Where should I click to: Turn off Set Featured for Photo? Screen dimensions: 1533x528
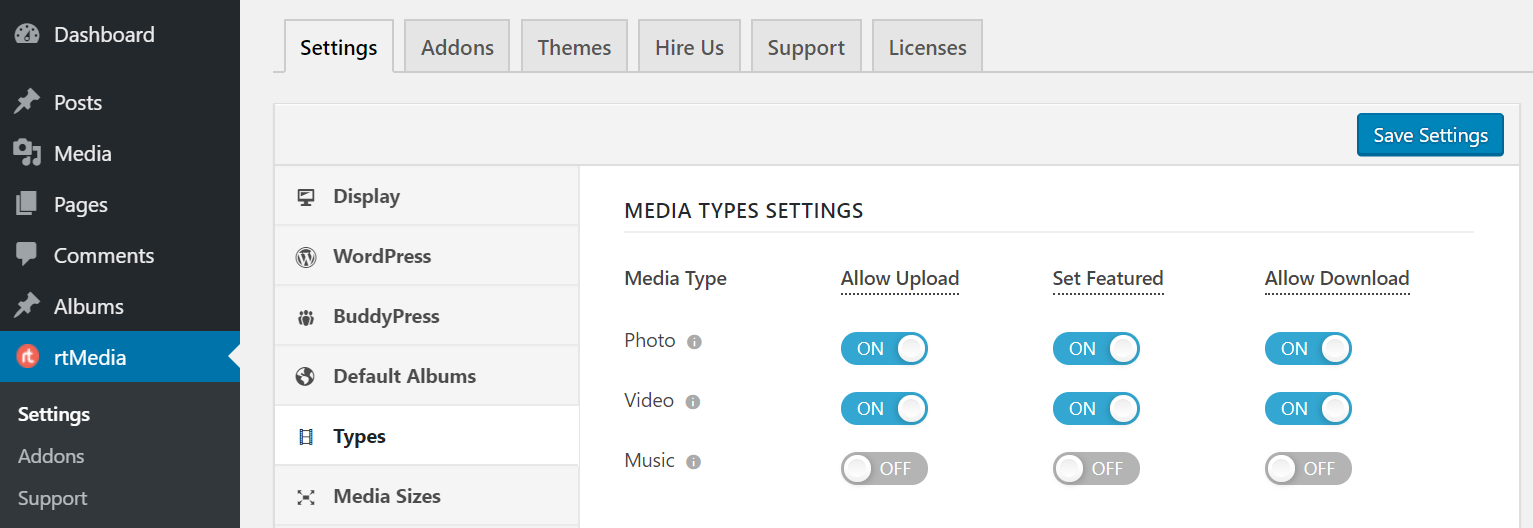click(x=1096, y=349)
